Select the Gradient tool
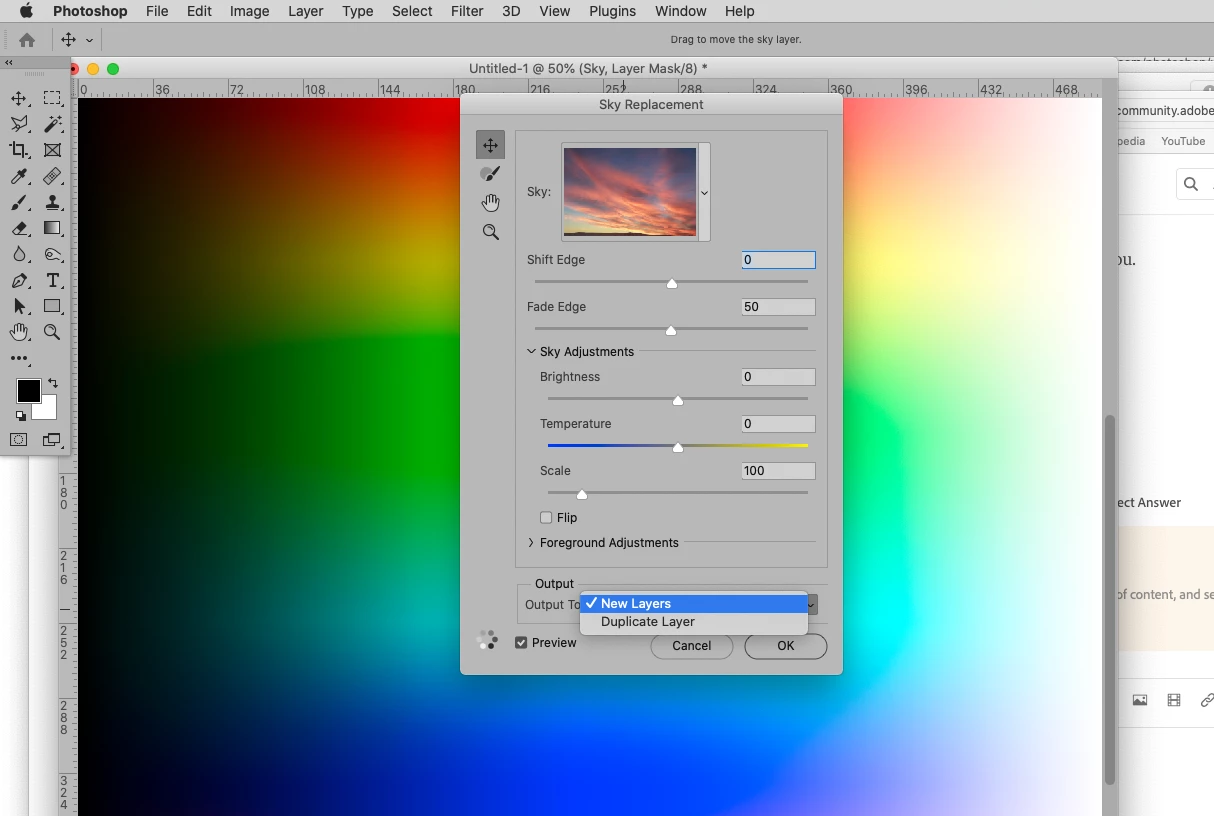This screenshot has width=1214, height=816. tap(52, 228)
